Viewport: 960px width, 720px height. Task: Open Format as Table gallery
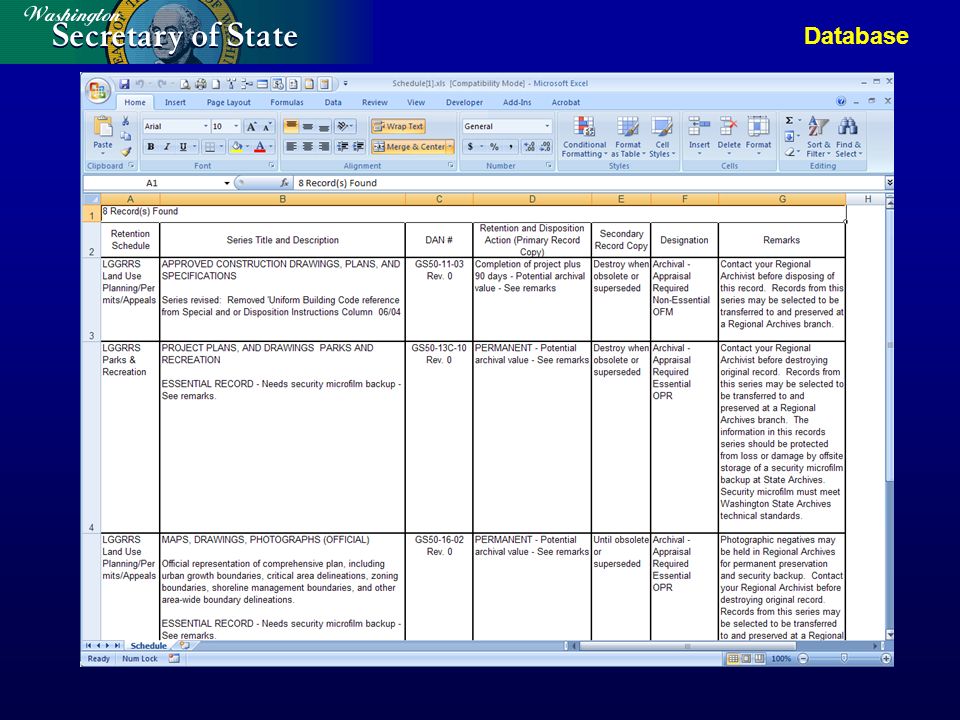click(628, 137)
